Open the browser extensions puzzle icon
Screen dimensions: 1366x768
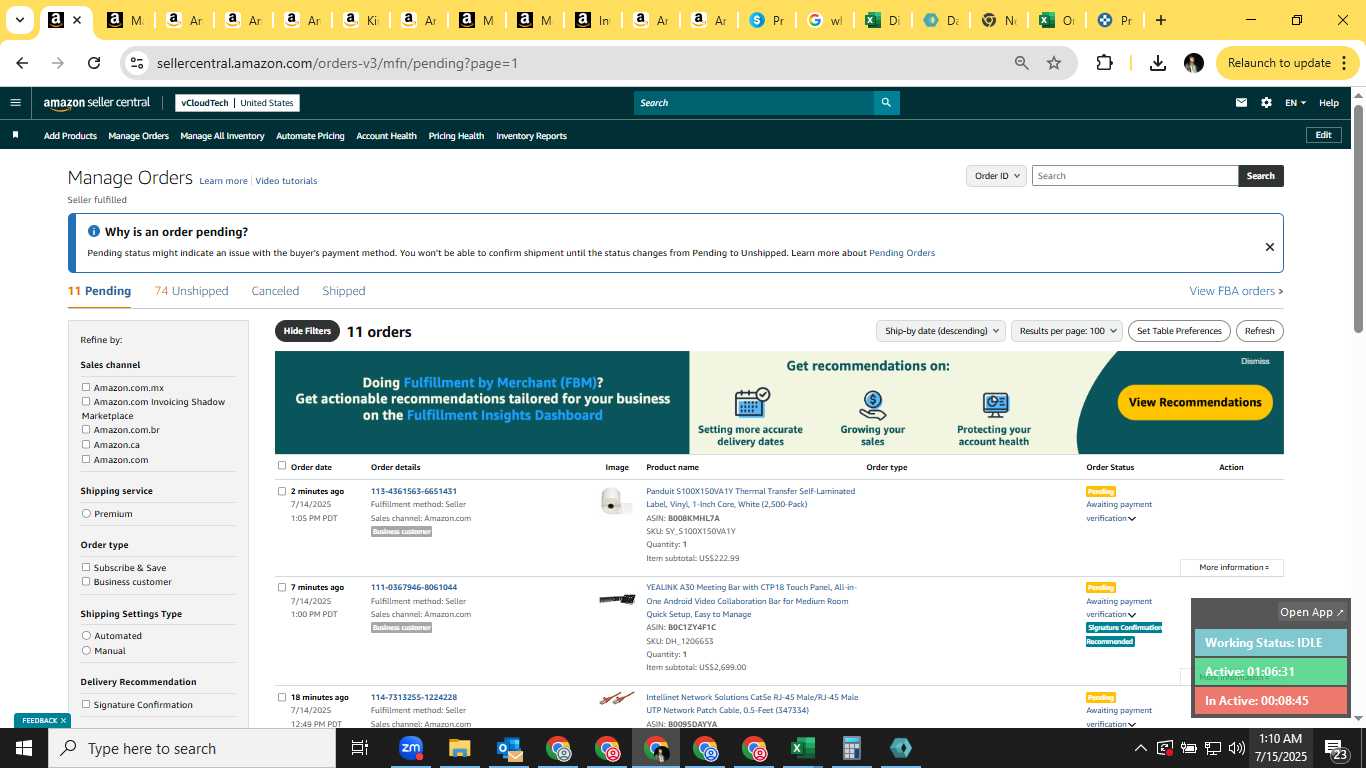point(1104,63)
